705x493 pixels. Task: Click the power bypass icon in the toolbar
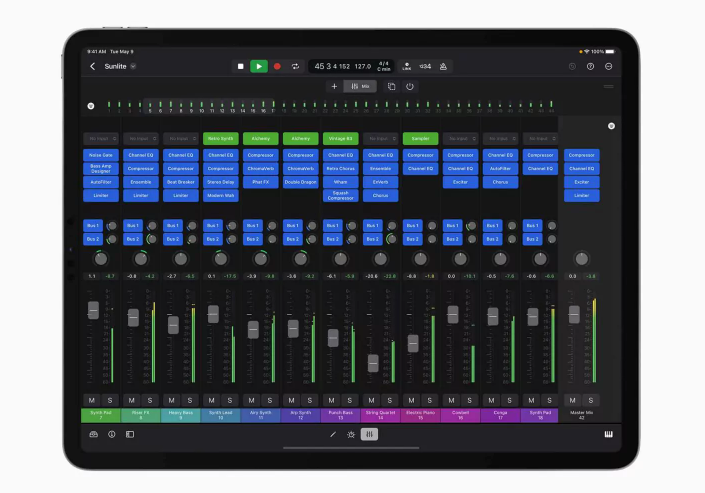tap(410, 86)
